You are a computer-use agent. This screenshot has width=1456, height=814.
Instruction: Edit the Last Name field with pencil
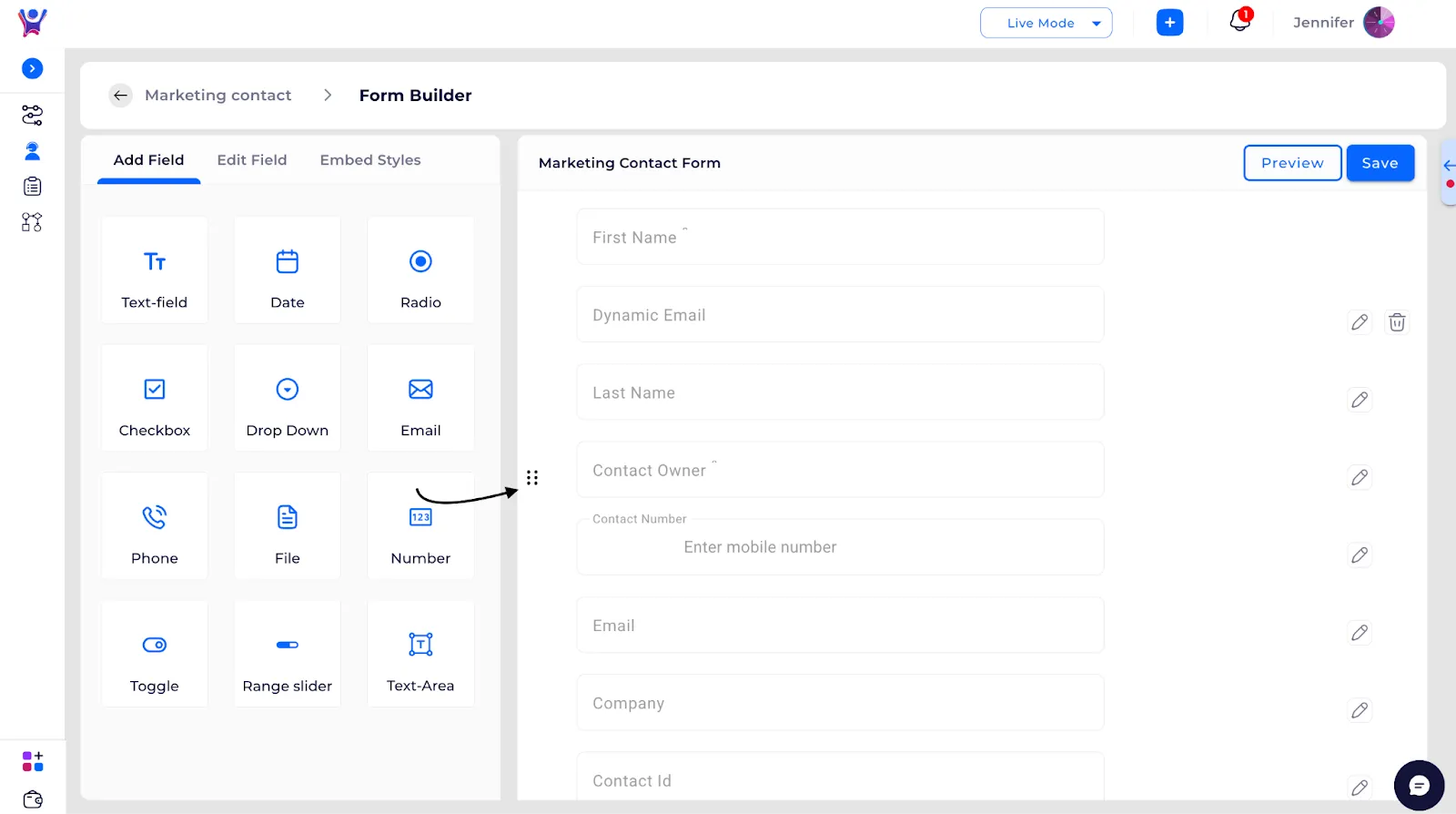[1360, 400]
